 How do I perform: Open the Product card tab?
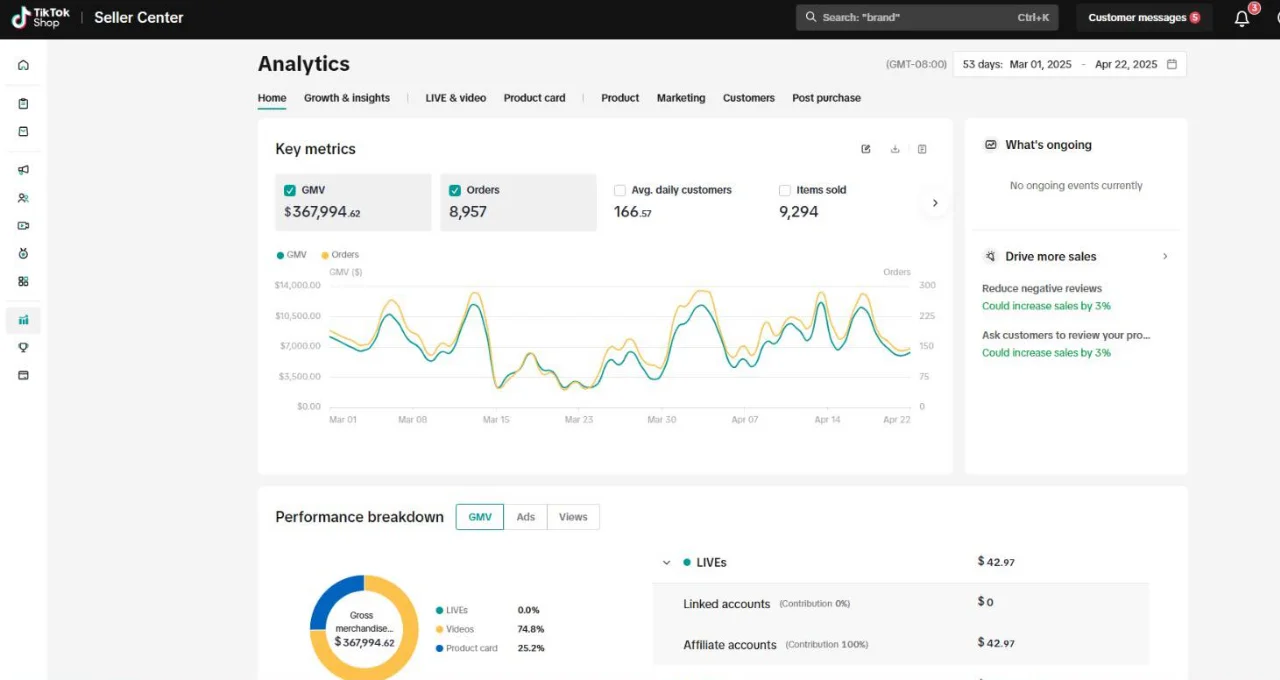tap(534, 98)
